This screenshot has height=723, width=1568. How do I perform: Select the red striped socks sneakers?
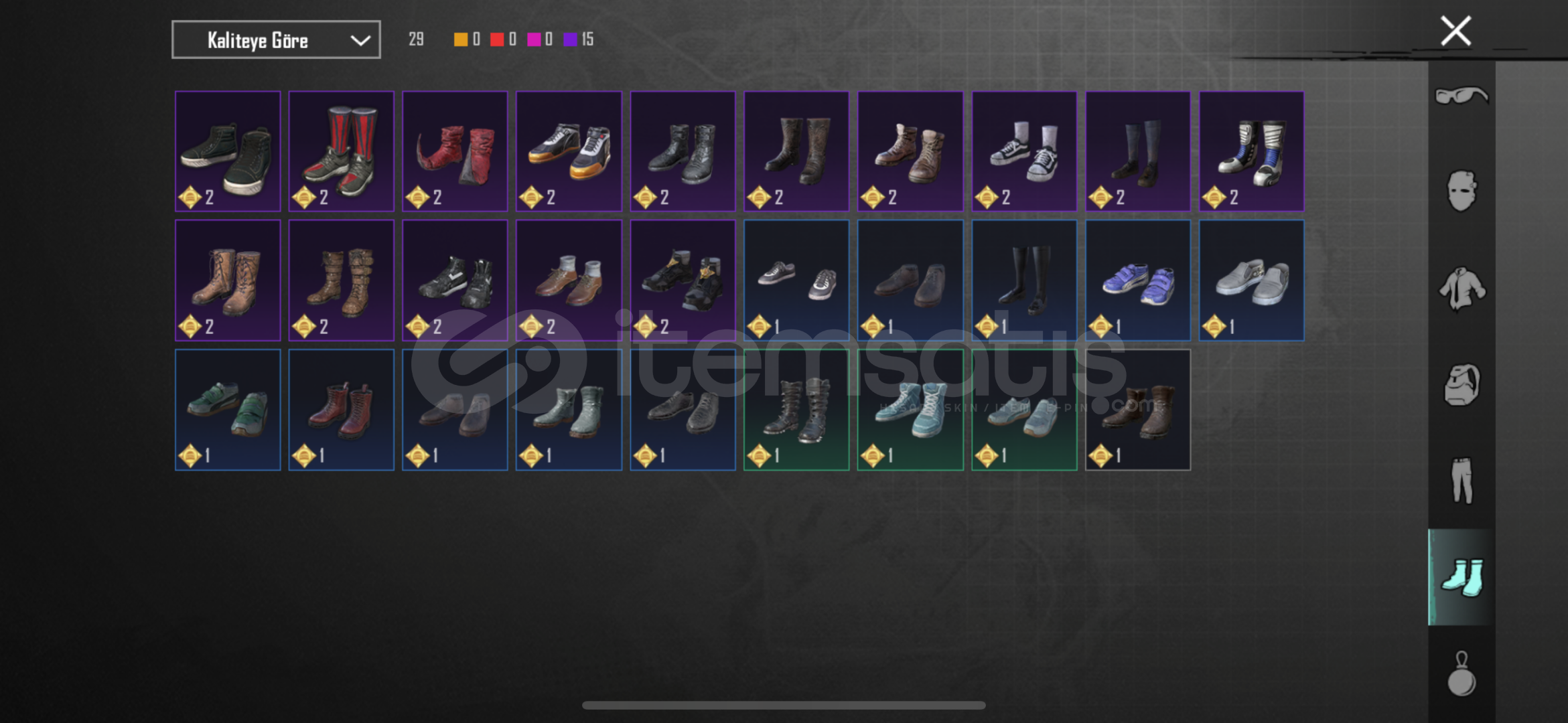(341, 151)
